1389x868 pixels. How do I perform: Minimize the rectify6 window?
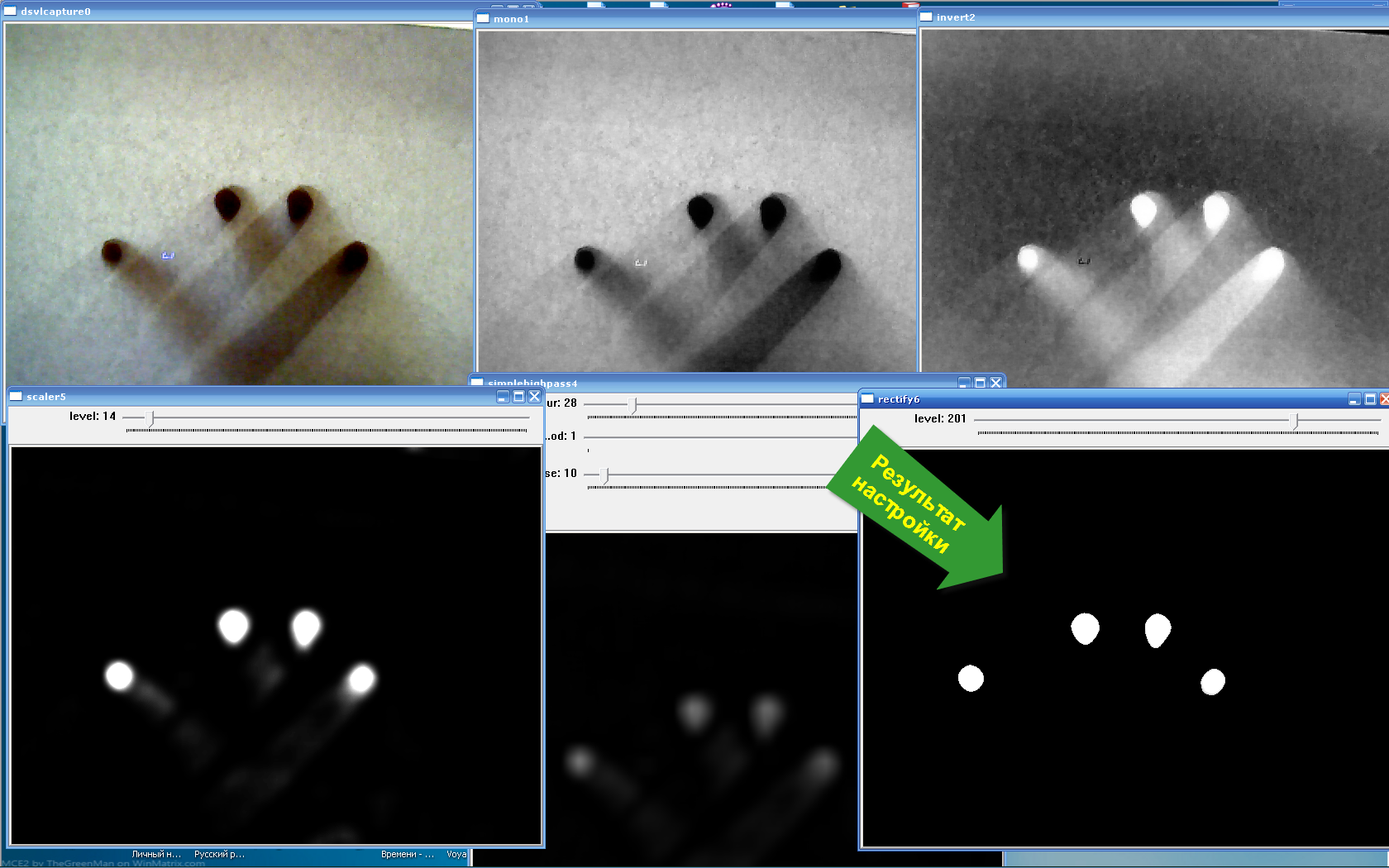[1354, 399]
